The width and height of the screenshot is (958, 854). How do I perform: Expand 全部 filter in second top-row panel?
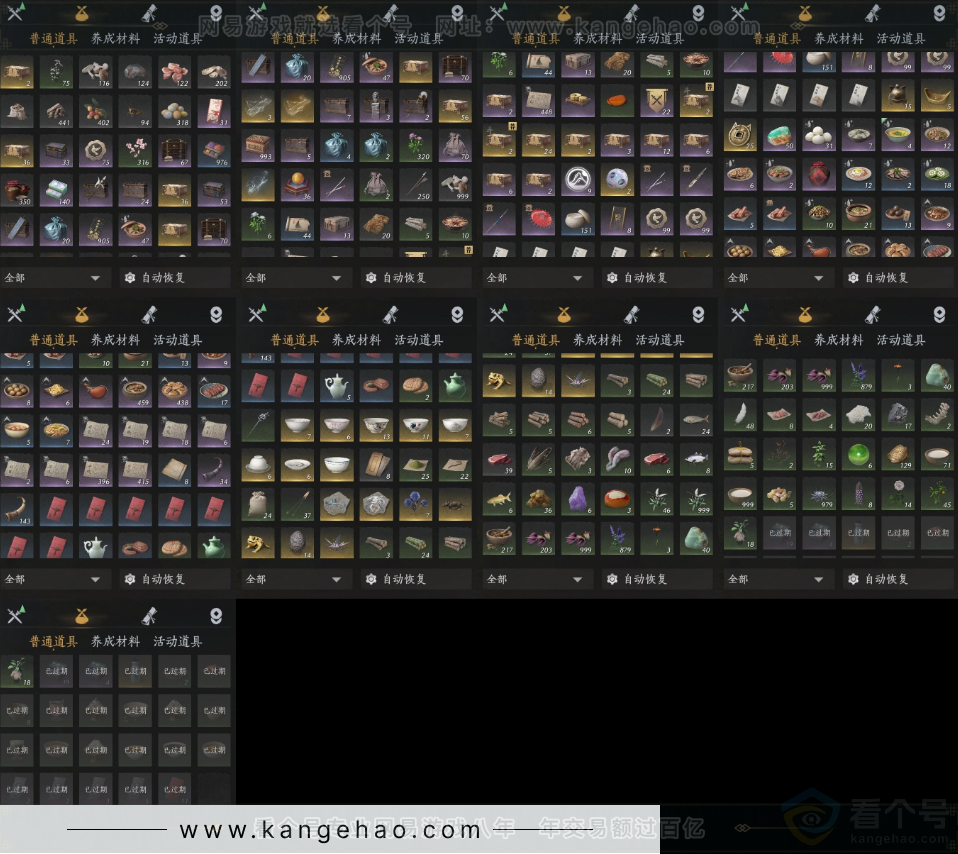(296, 278)
